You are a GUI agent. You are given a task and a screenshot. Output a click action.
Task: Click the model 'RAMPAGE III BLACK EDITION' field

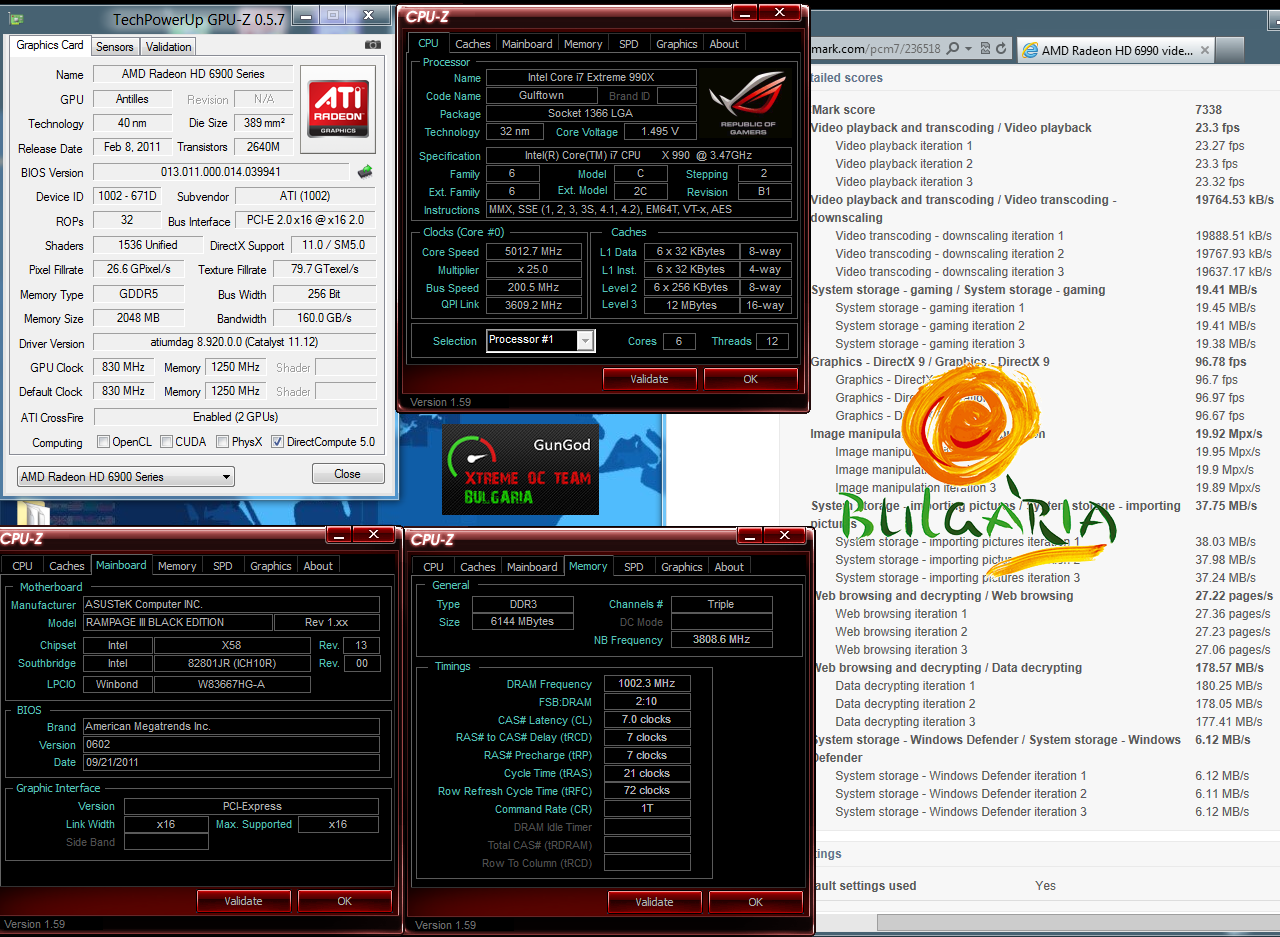click(x=177, y=622)
